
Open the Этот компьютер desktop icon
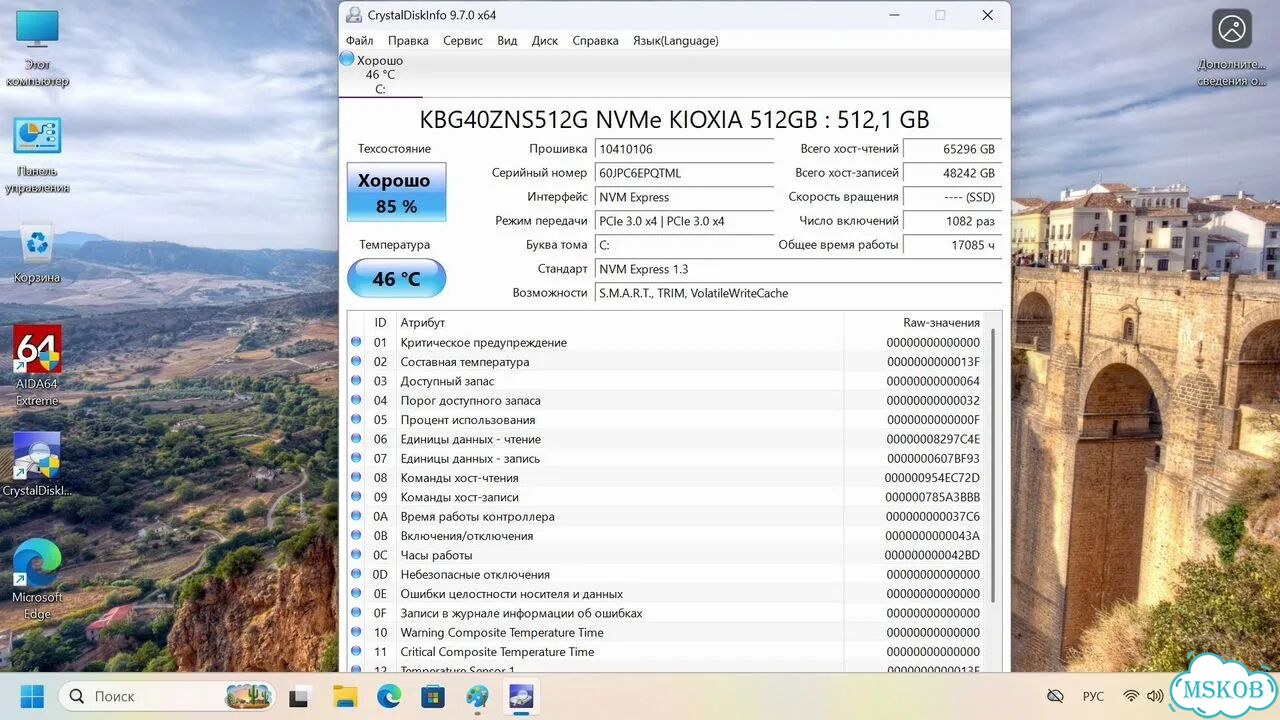click(x=37, y=48)
